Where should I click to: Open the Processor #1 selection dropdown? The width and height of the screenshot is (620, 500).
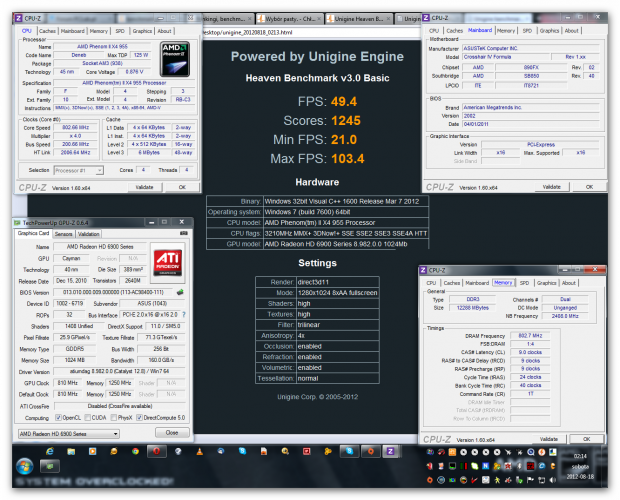pos(100,170)
